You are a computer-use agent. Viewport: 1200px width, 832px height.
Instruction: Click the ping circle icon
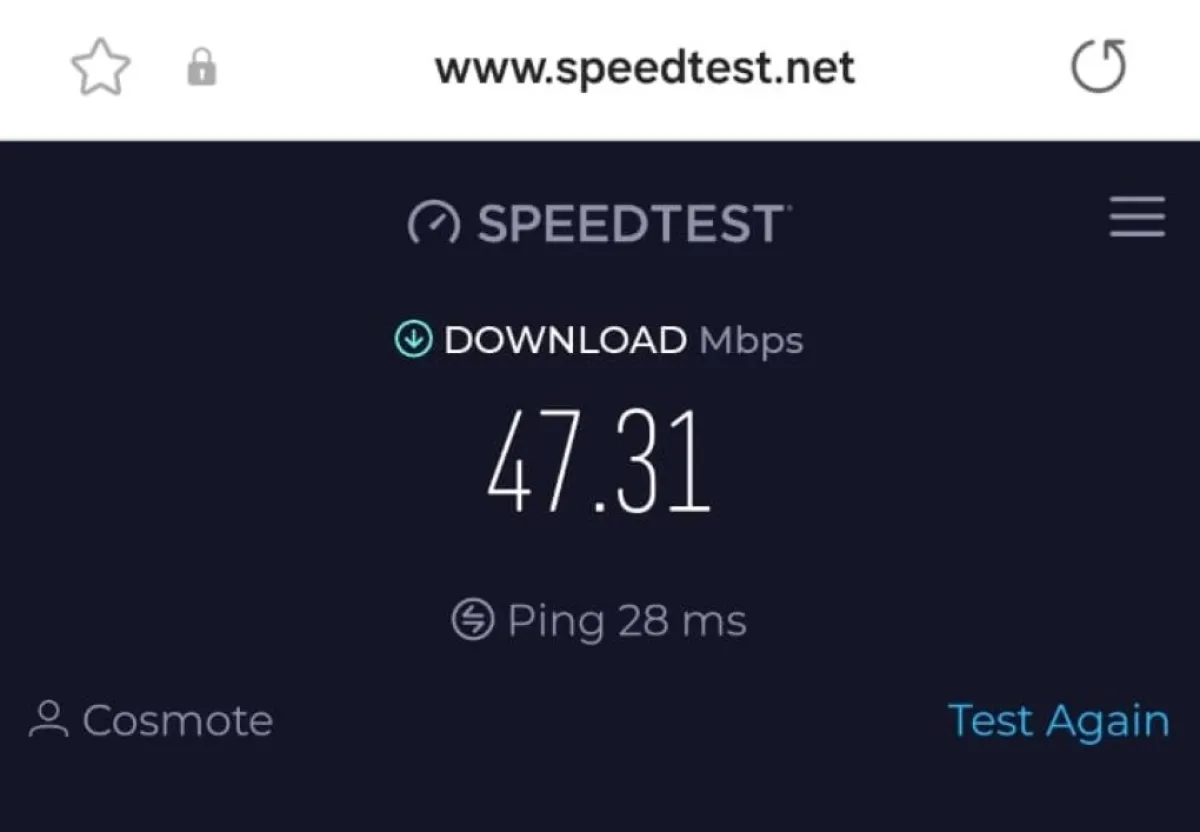click(x=473, y=620)
